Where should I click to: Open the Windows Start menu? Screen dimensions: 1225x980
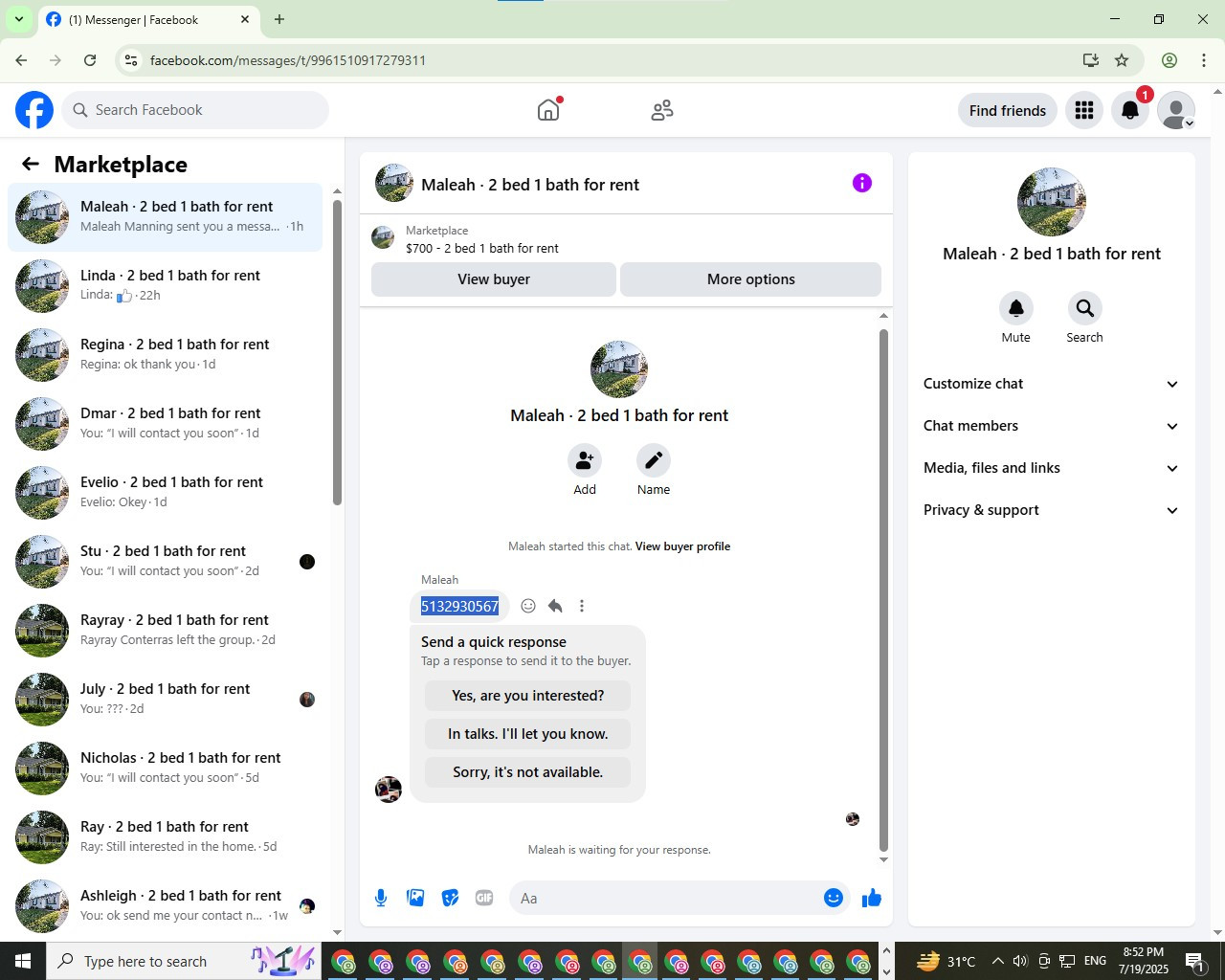[23, 961]
